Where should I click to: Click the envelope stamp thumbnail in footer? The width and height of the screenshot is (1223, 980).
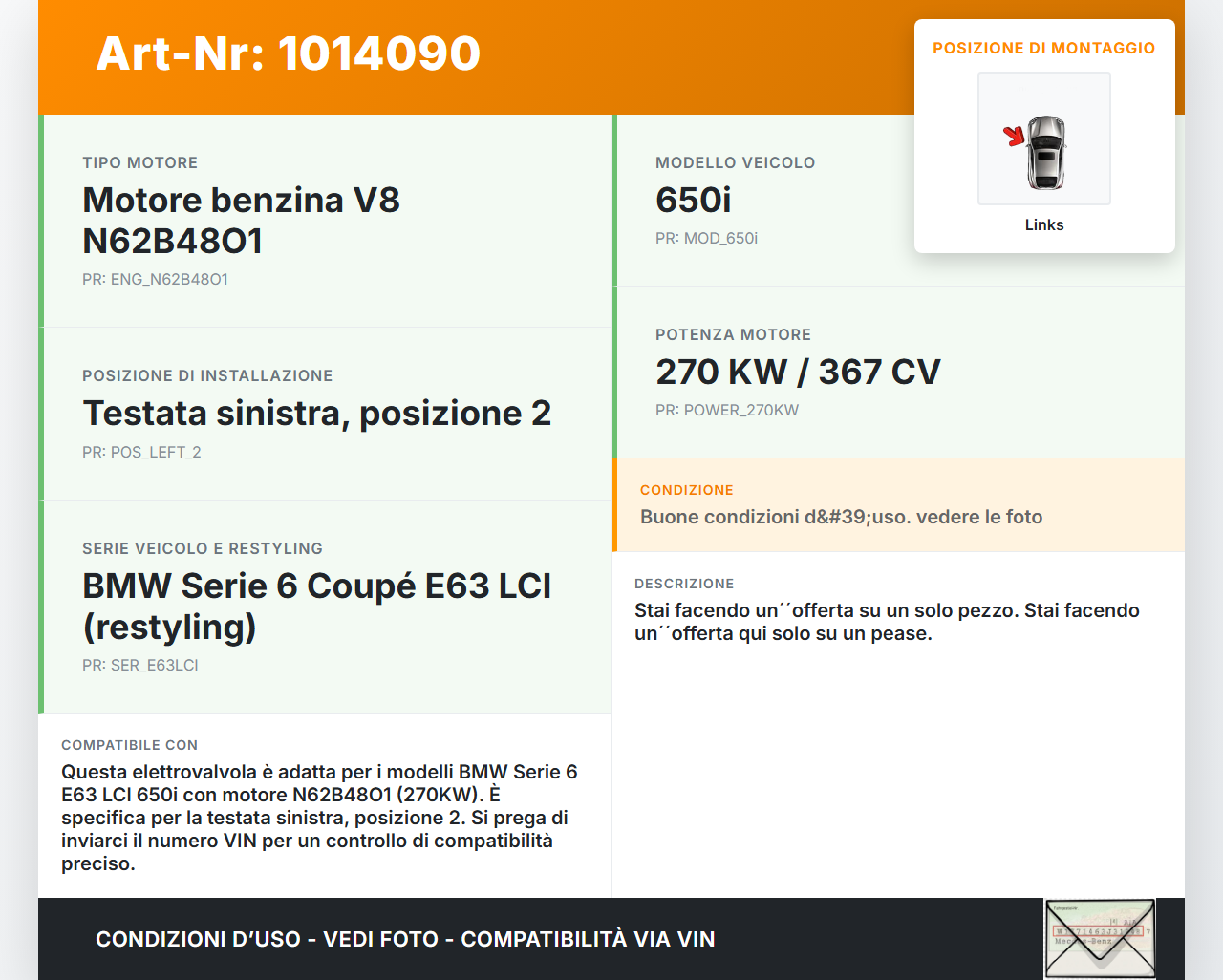1100,939
